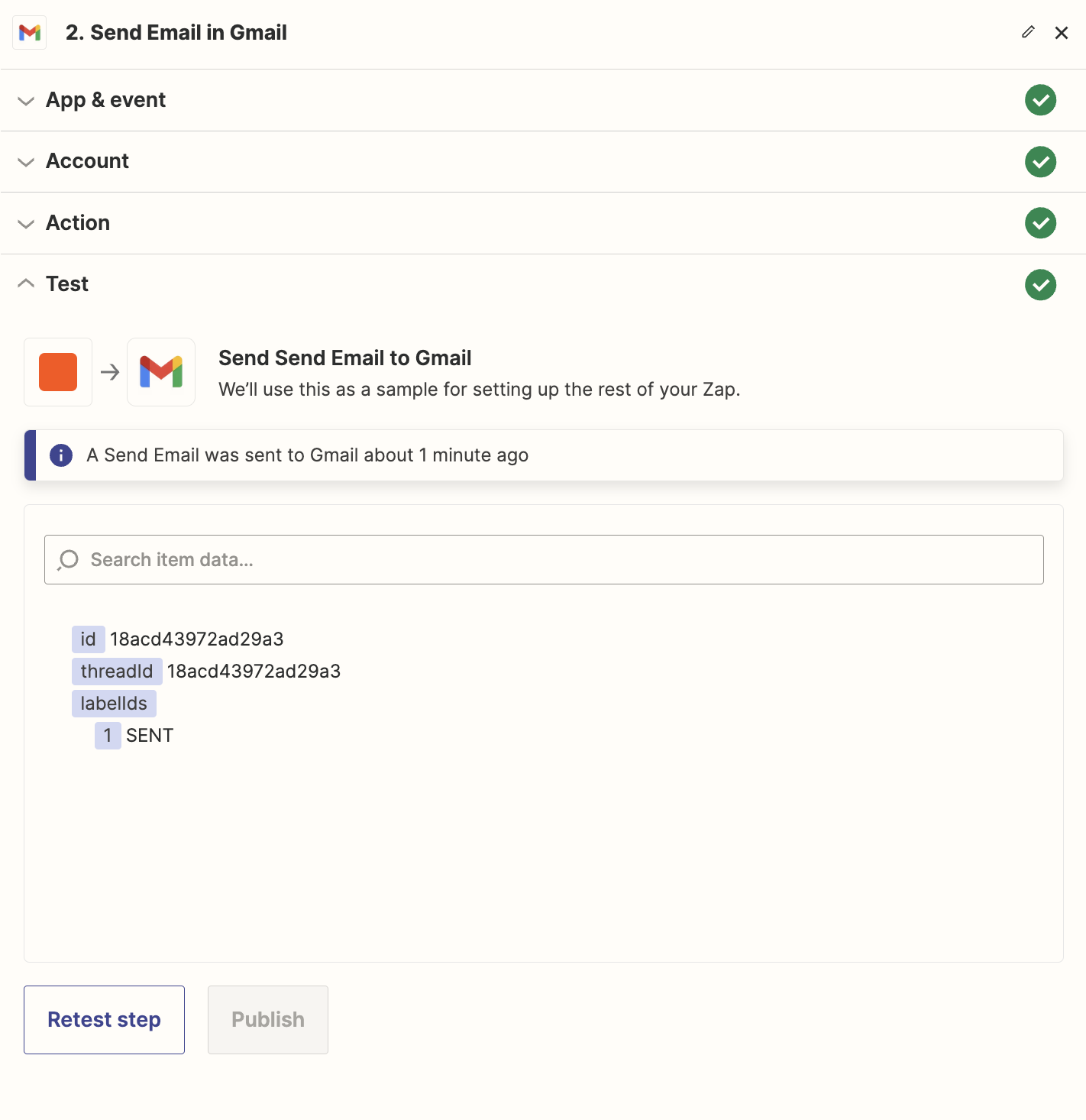Viewport: 1086px width, 1120px height.
Task: Click the green checkmark beside Action
Action: tap(1040, 223)
